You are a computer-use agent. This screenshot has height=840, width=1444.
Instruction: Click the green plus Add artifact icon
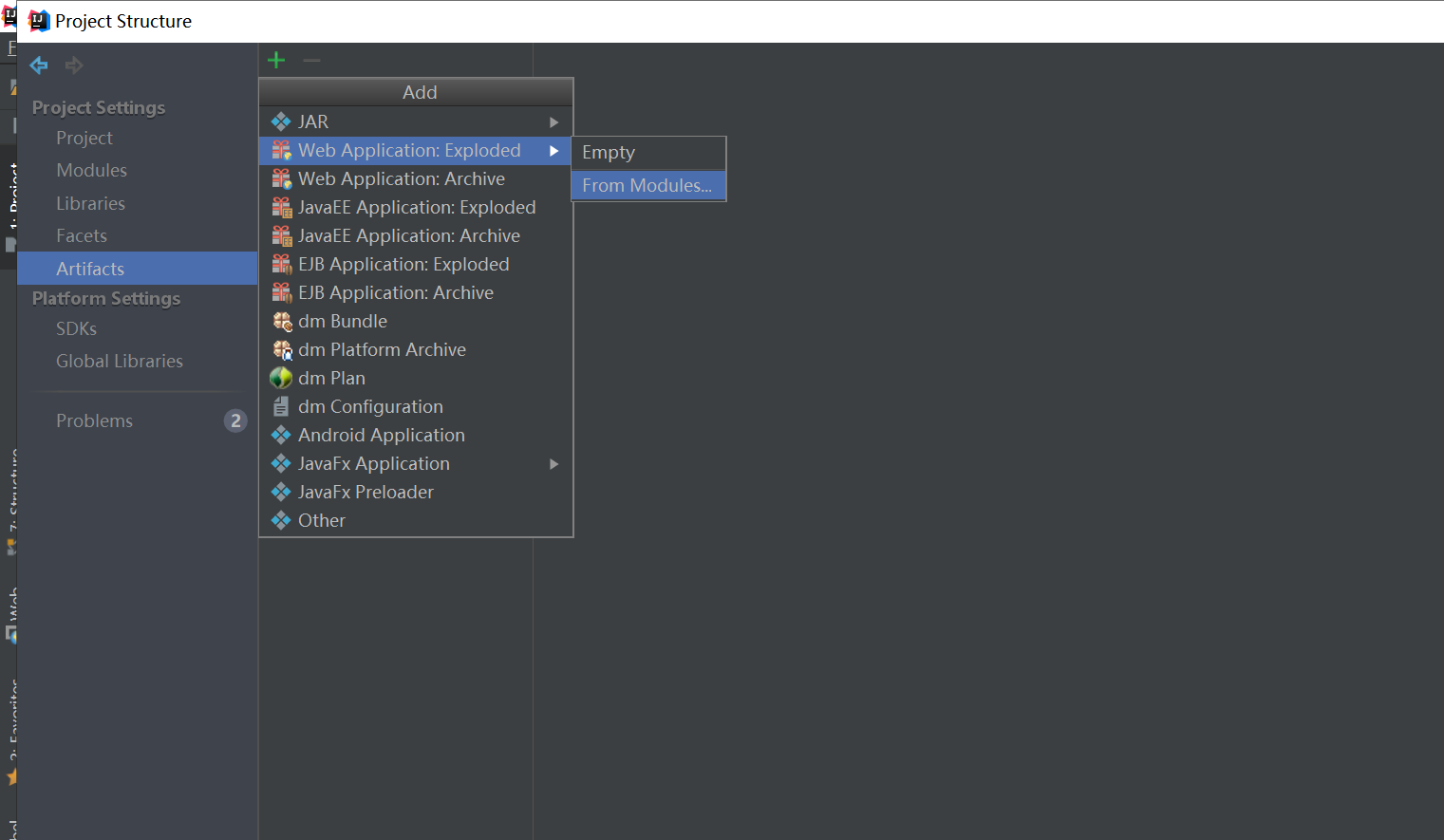pyautogui.click(x=276, y=61)
